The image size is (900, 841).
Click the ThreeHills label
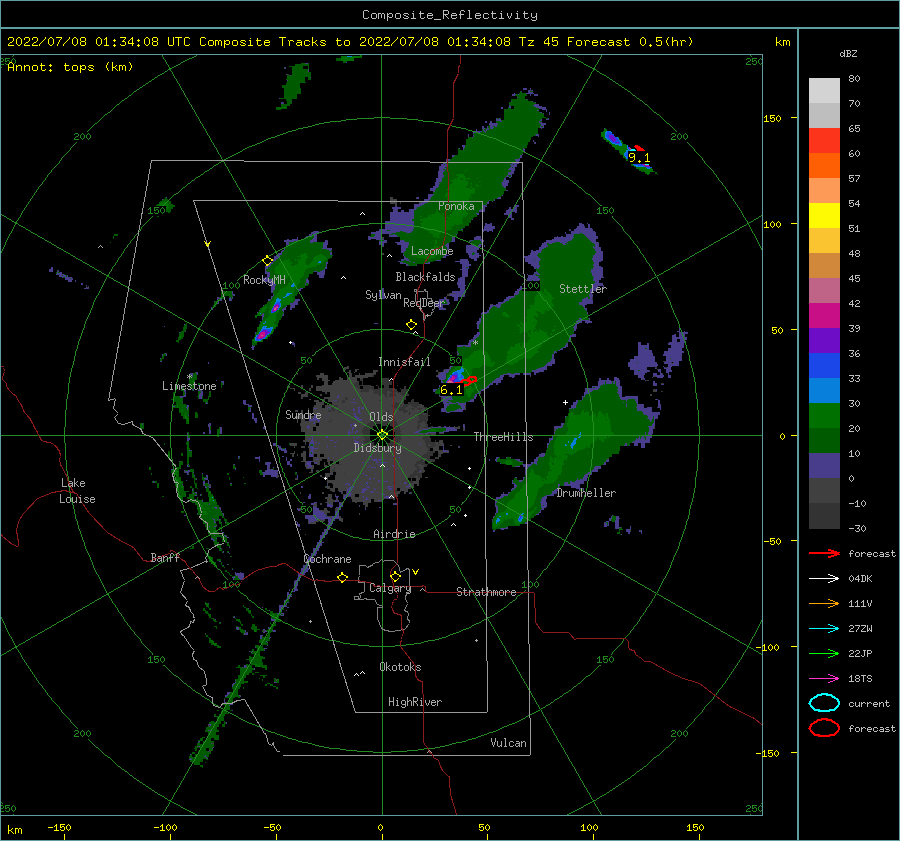503,437
